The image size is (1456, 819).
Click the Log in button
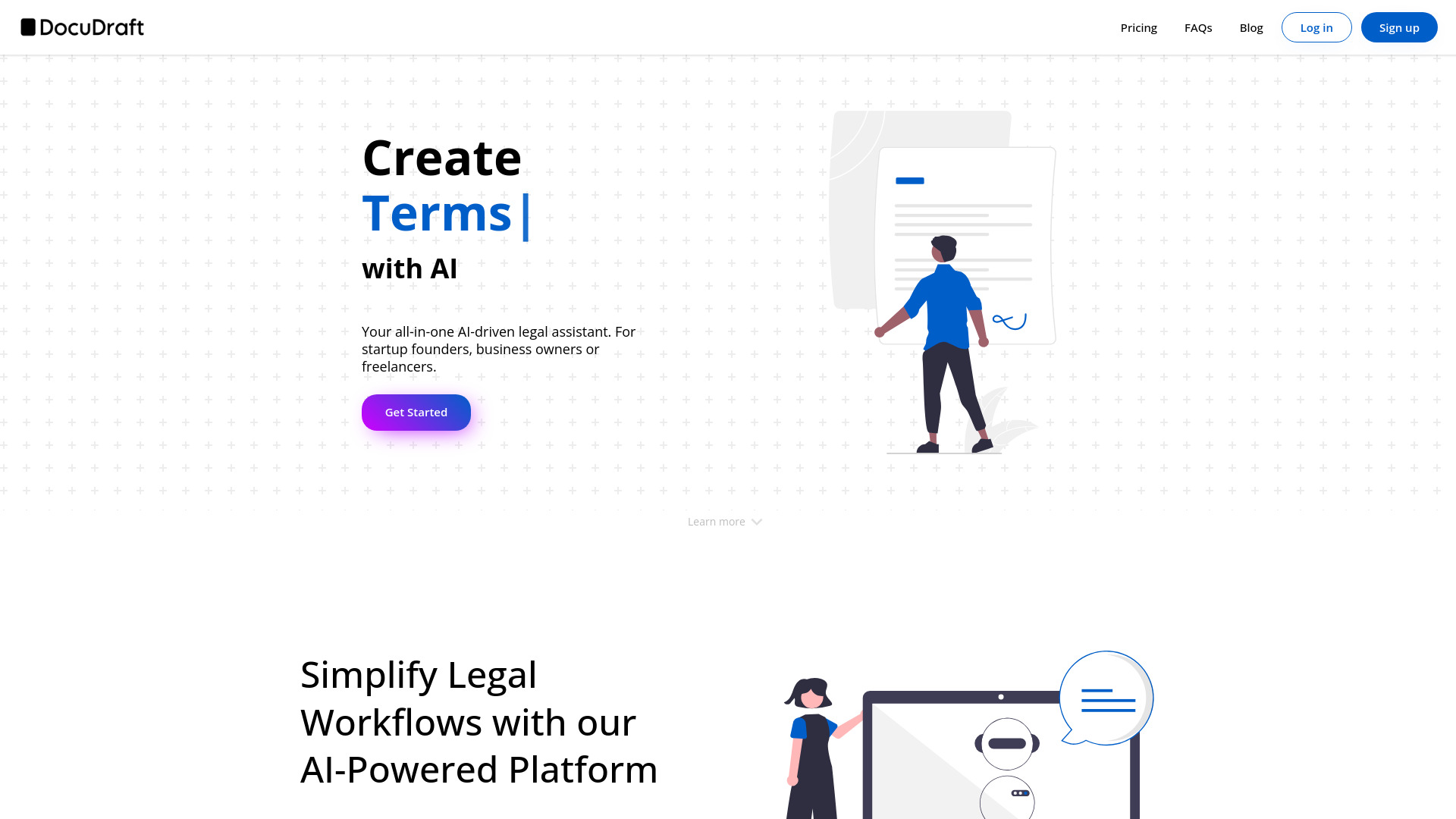(1316, 27)
